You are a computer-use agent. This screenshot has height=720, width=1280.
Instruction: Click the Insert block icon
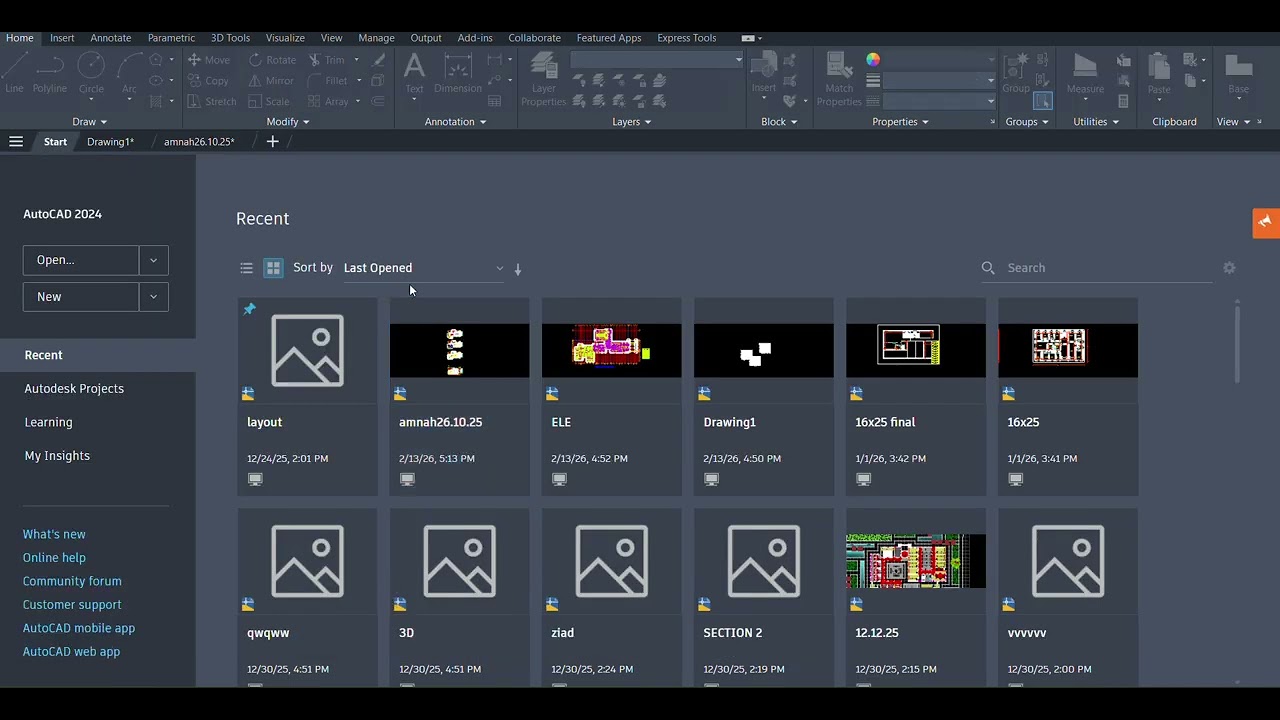click(x=764, y=73)
